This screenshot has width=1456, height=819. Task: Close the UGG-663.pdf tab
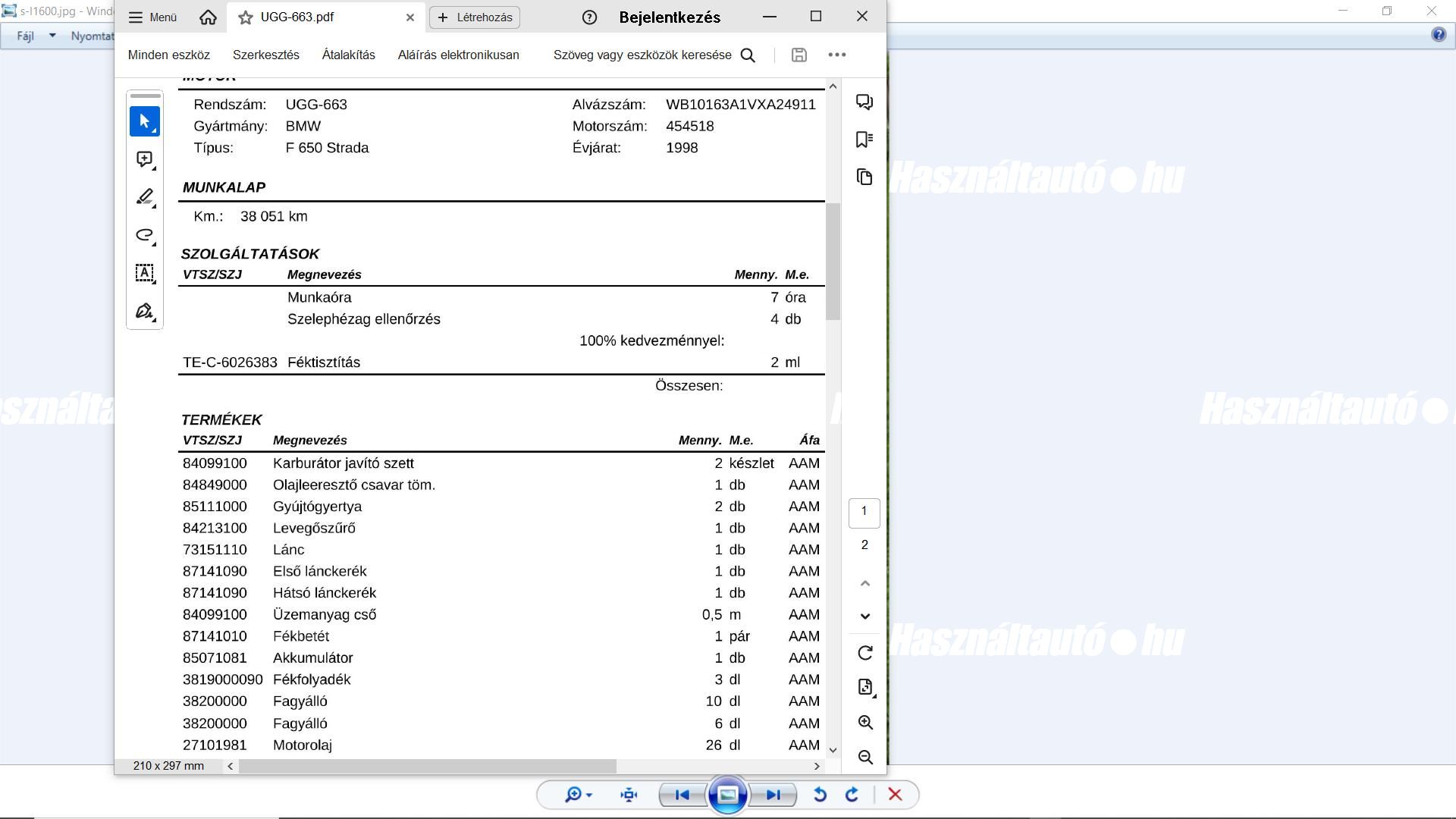410,17
